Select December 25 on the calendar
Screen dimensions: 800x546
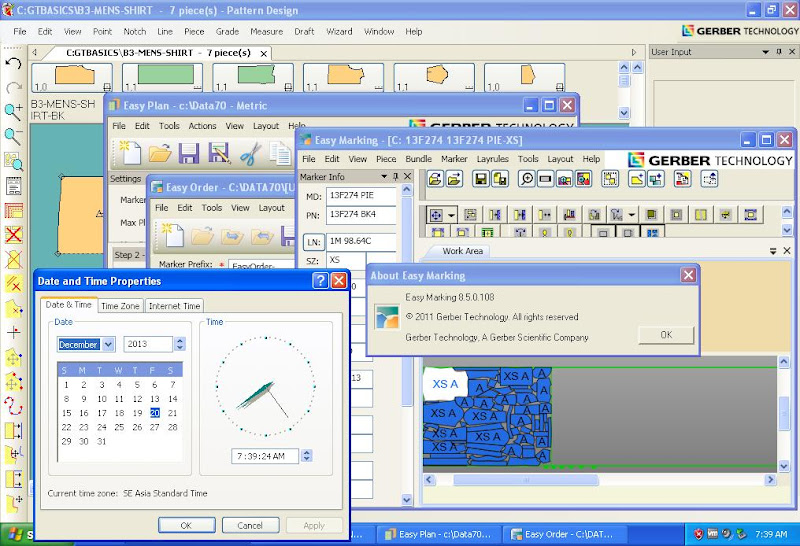[120, 426]
